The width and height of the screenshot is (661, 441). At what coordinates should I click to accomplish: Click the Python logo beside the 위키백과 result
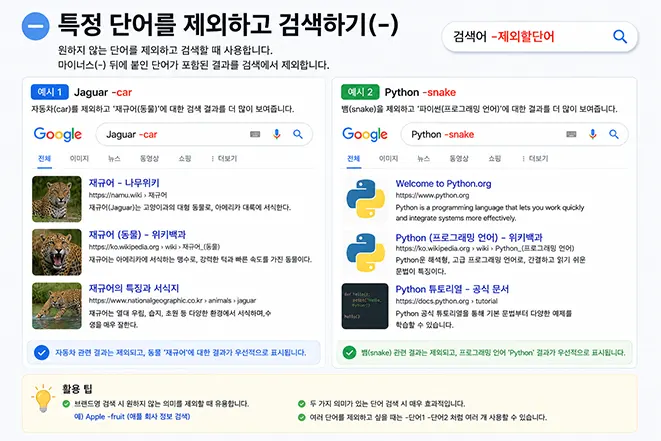(x=365, y=253)
